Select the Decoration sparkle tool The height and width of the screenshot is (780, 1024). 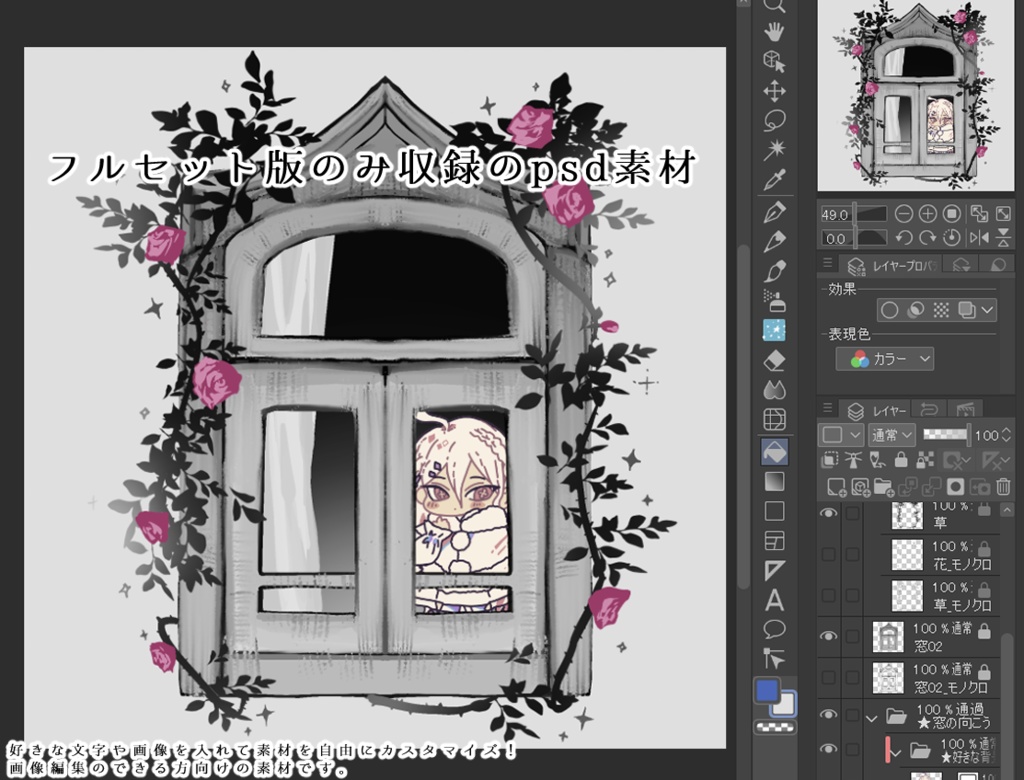[775, 331]
